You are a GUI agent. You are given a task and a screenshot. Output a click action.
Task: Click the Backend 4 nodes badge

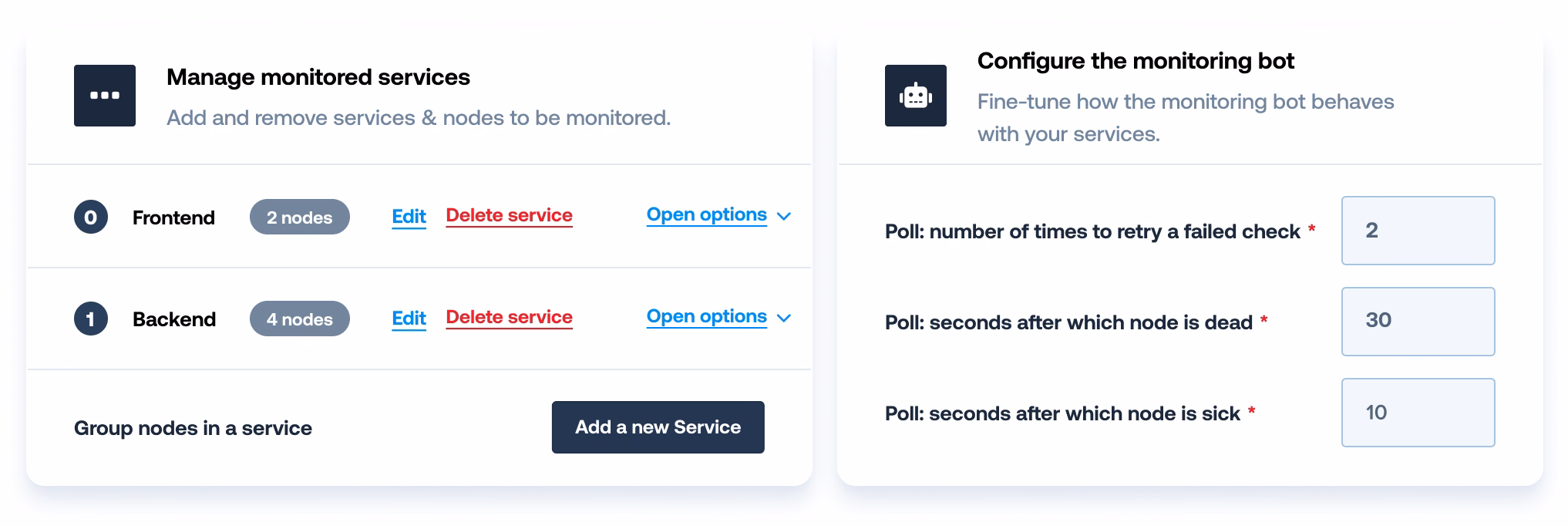[299, 319]
